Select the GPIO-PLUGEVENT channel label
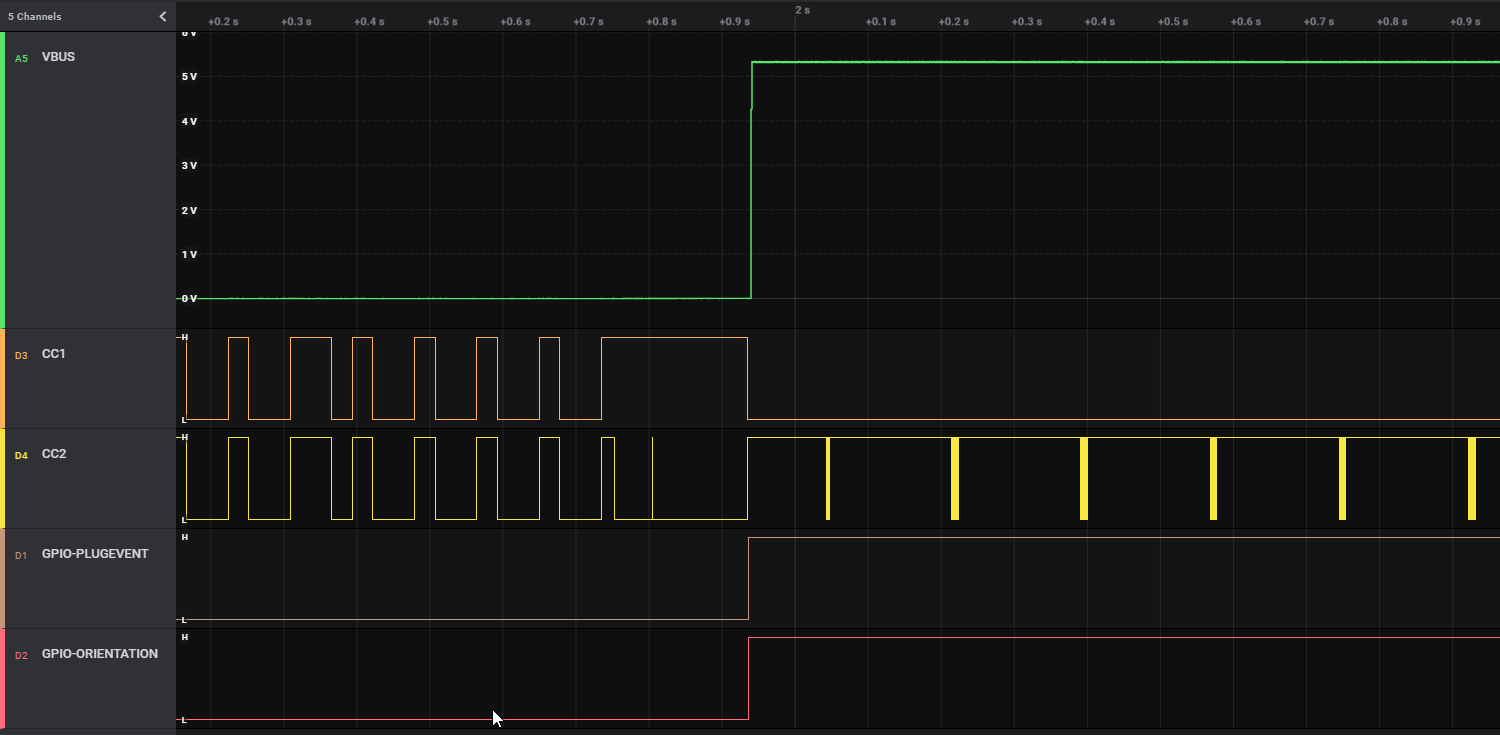1500x735 pixels. [x=95, y=554]
